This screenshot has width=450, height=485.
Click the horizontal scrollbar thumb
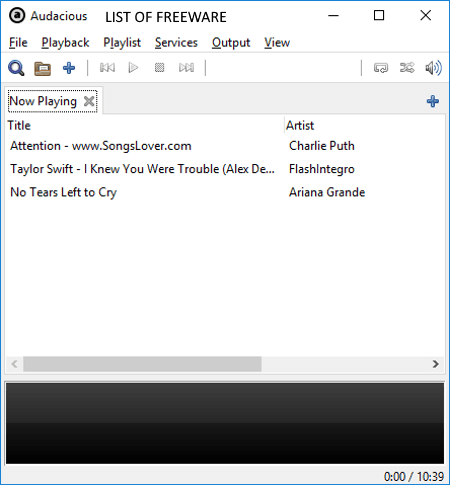(x=142, y=364)
